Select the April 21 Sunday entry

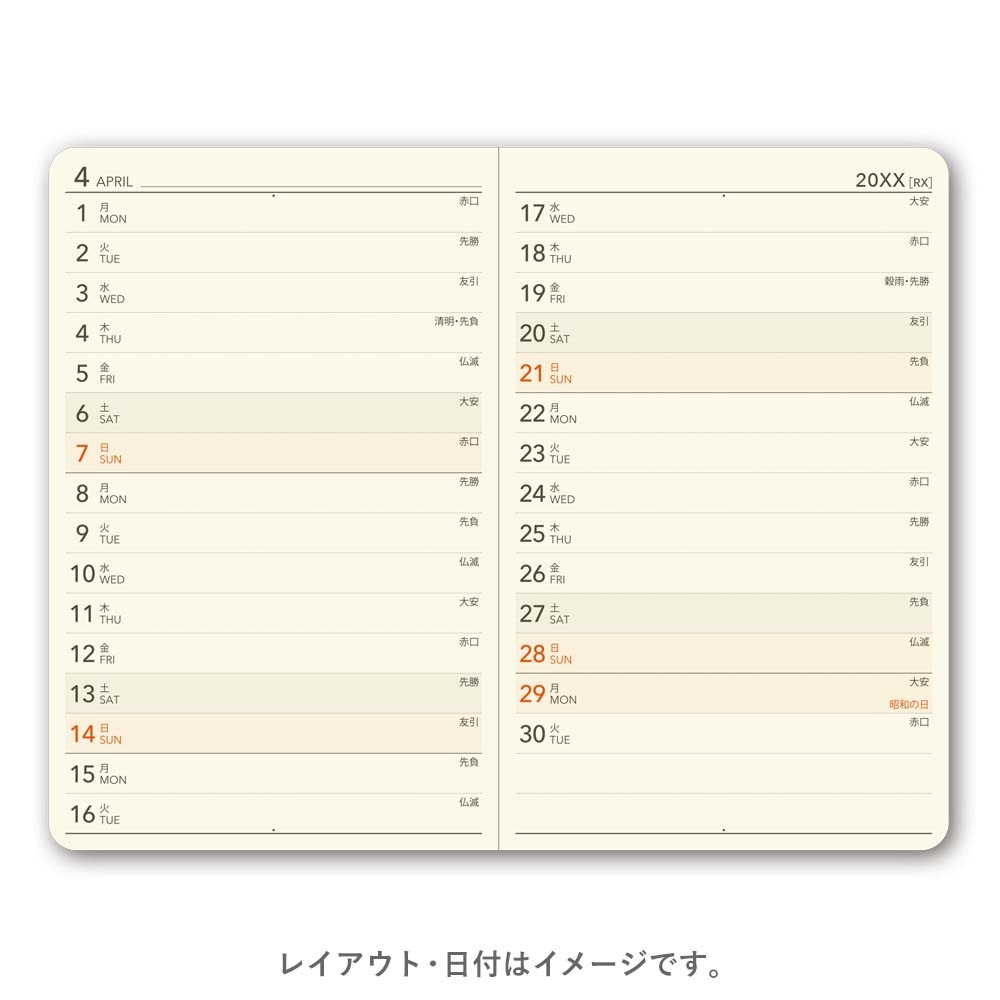723,373
